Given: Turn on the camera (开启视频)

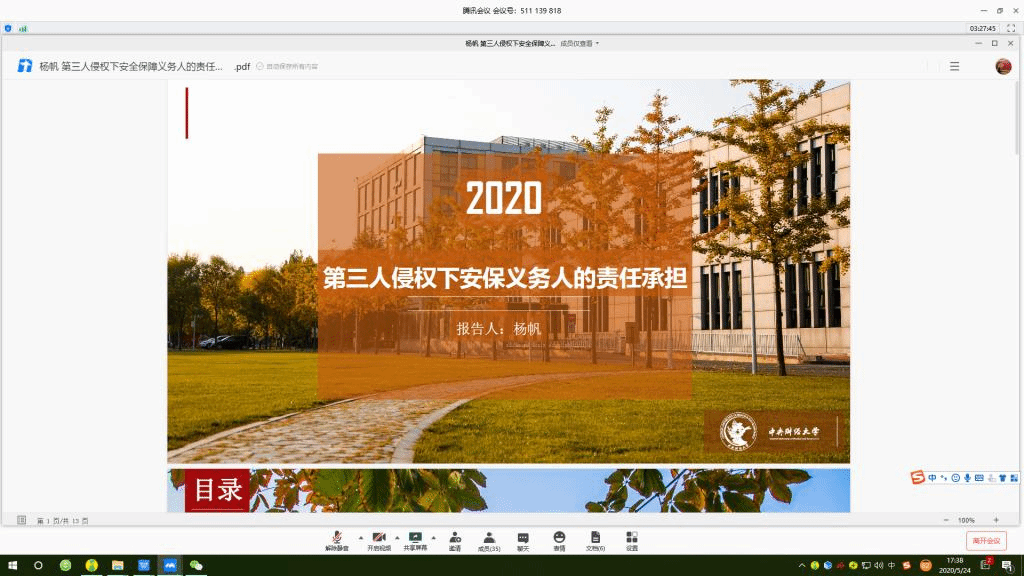Looking at the screenshot, I should (379, 540).
